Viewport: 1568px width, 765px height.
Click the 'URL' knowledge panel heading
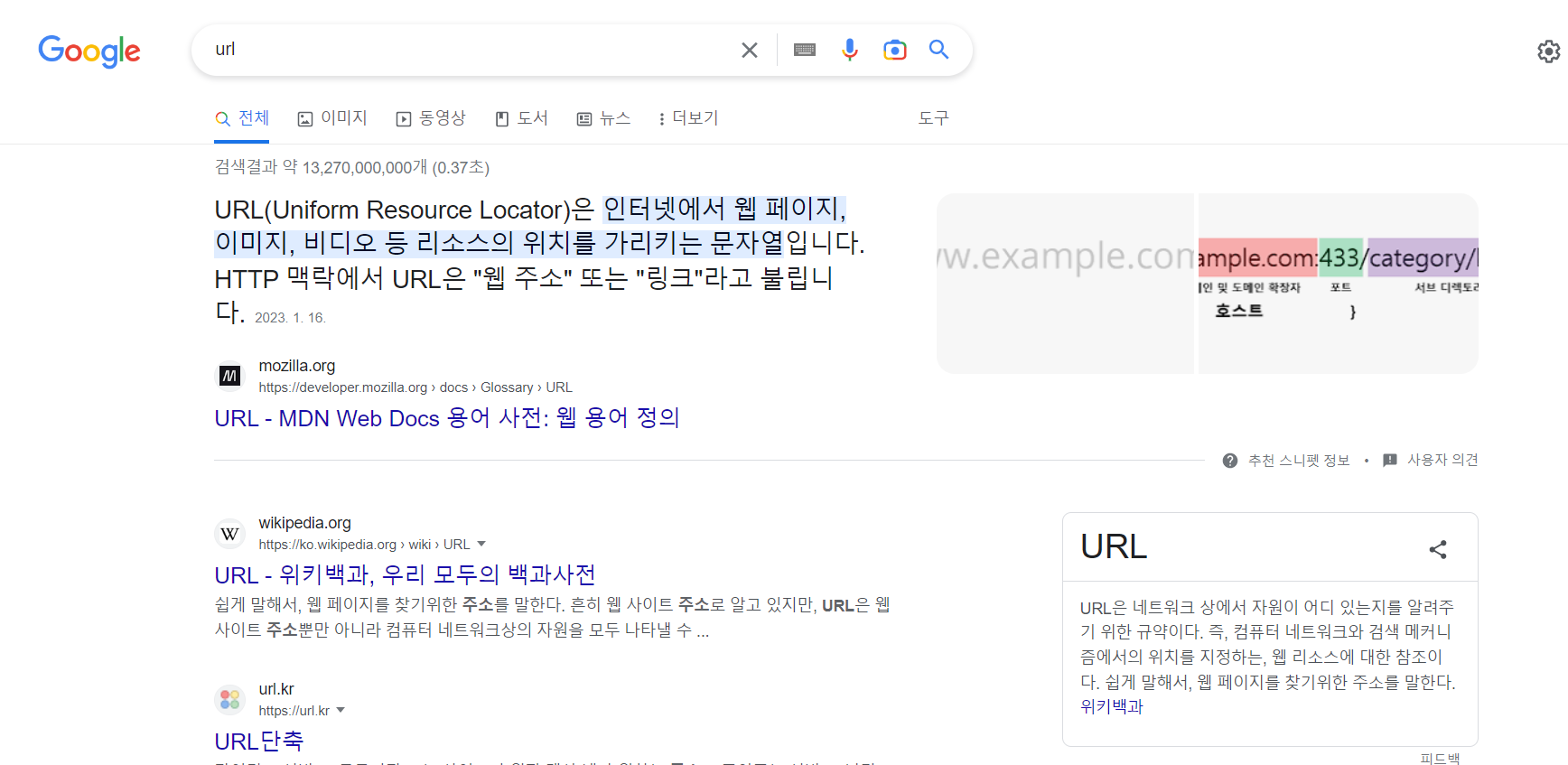coord(1114,546)
